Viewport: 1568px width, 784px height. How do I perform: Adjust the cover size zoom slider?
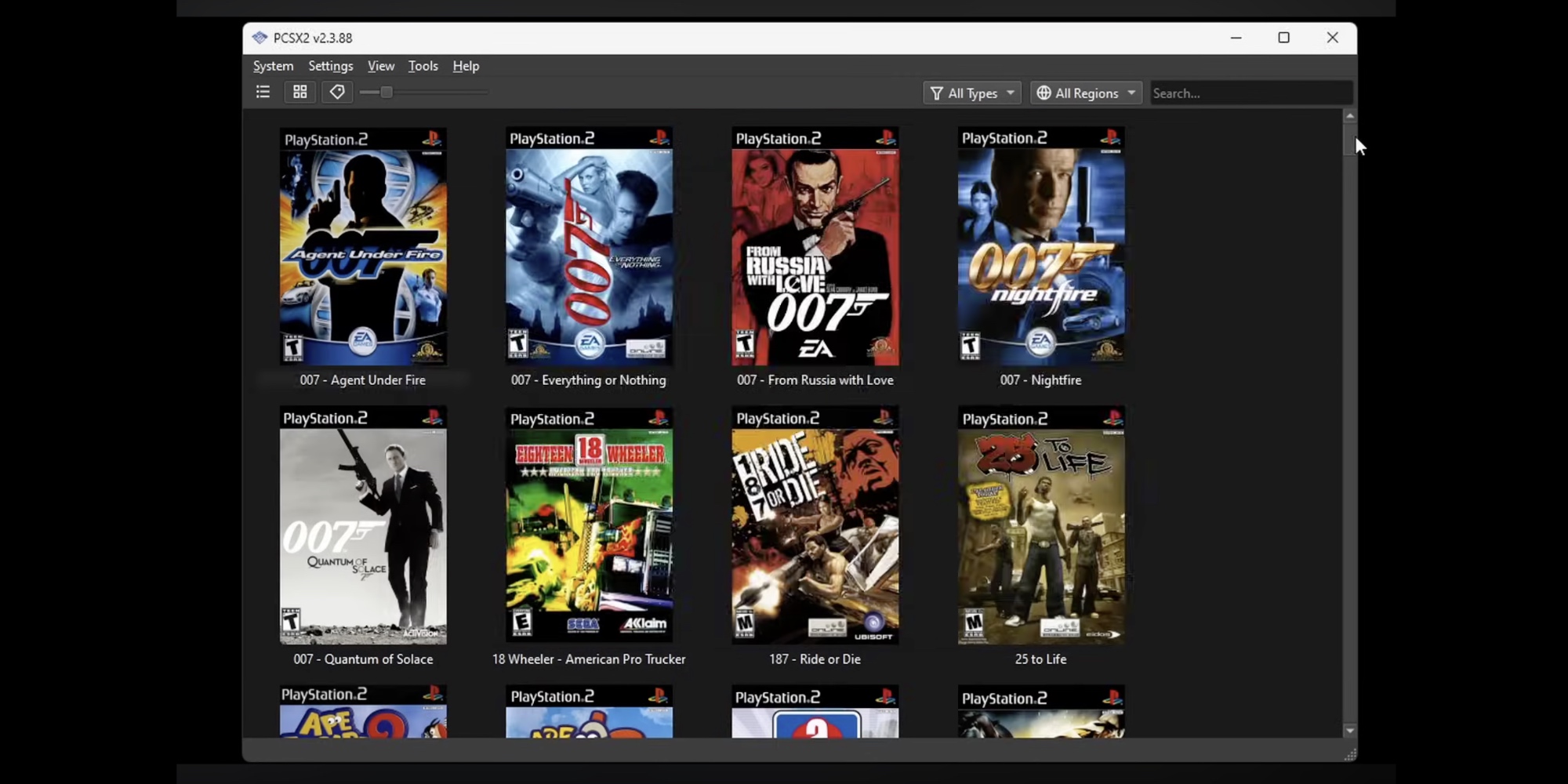(x=386, y=92)
